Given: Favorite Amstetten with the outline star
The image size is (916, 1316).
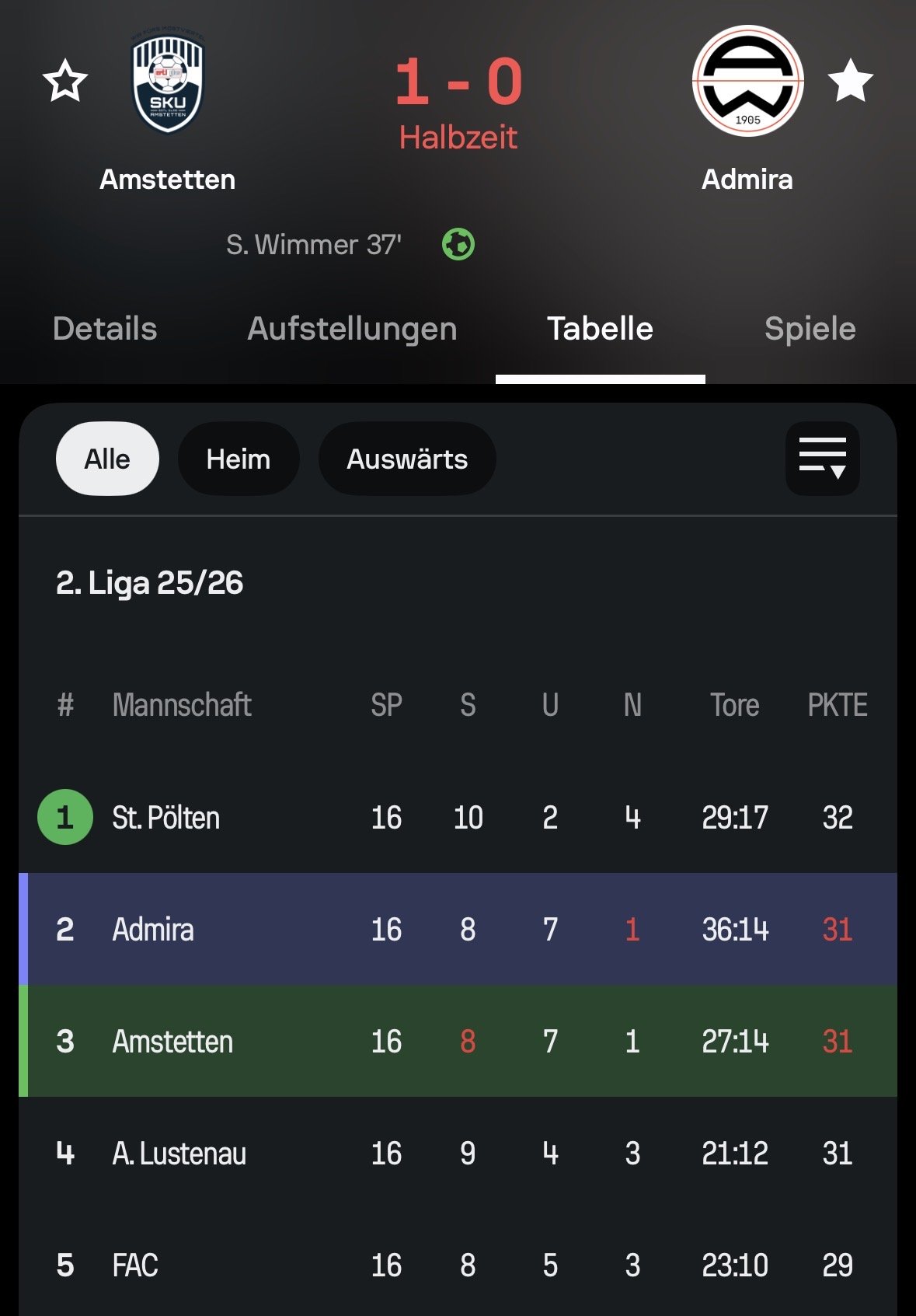Looking at the screenshot, I should tap(65, 82).
